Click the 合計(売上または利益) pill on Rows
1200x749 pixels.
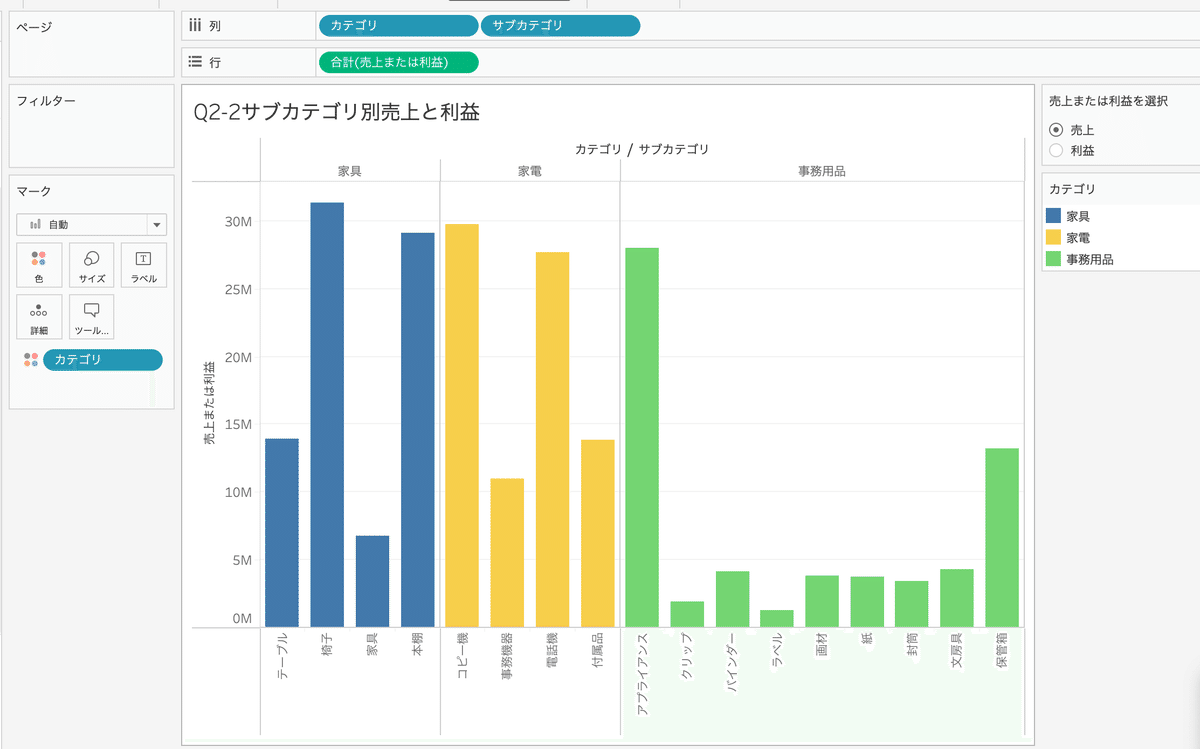[397, 63]
